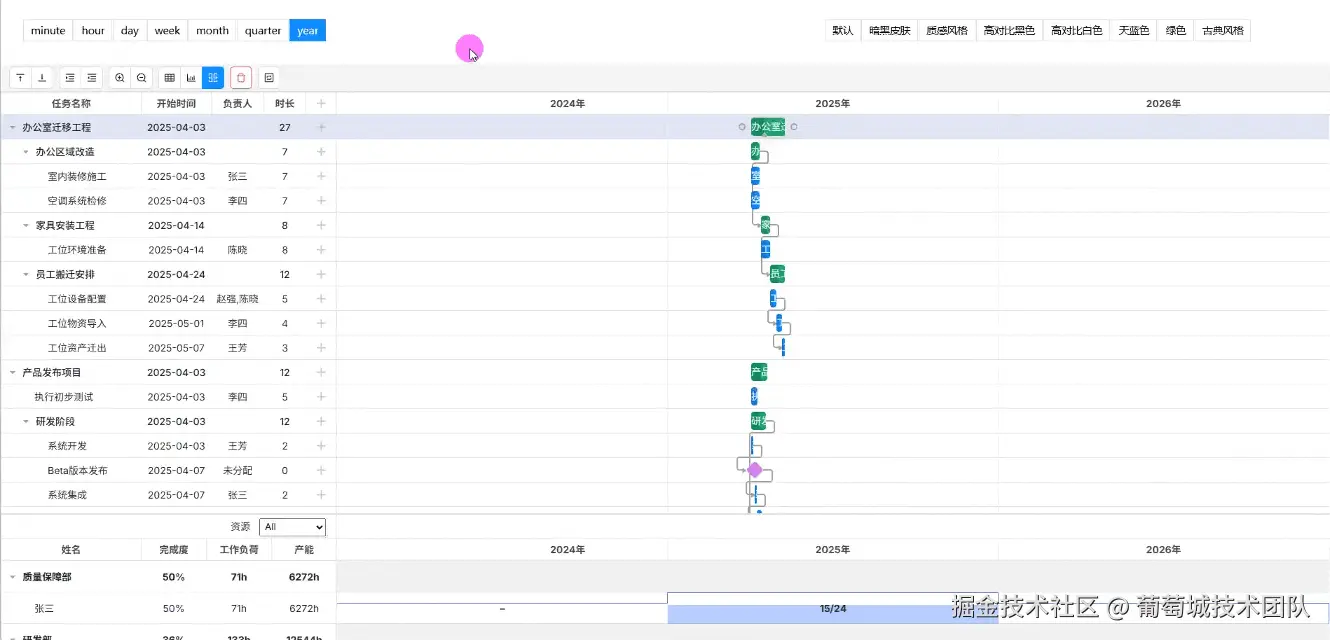Click the plus icon on 执行初步测试 row
The width and height of the screenshot is (1330, 640).
(321, 397)
